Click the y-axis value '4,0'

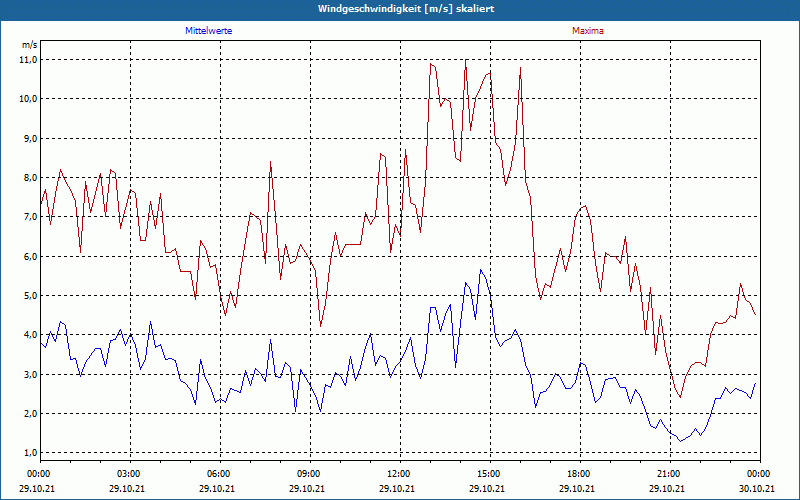pyautogui.click(x=31, y=335)
